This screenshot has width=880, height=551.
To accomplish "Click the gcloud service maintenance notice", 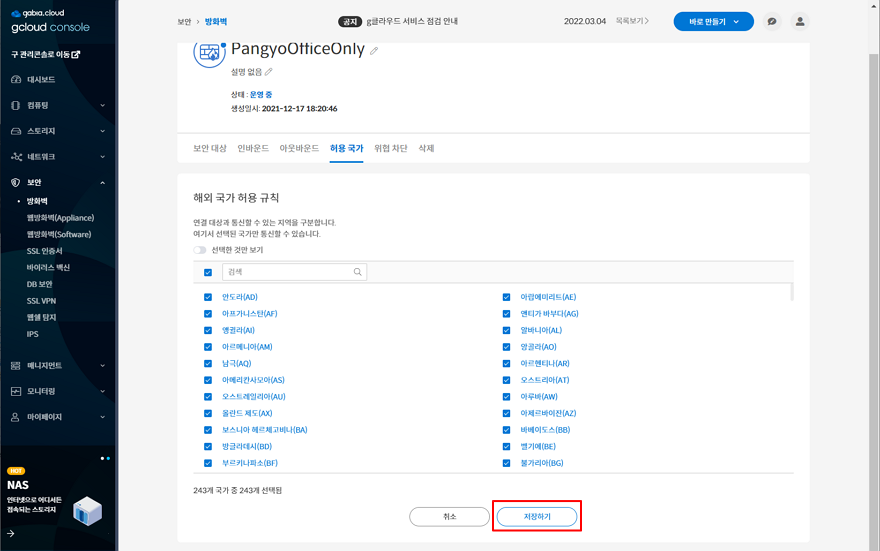I will click(x=412, y=21).
